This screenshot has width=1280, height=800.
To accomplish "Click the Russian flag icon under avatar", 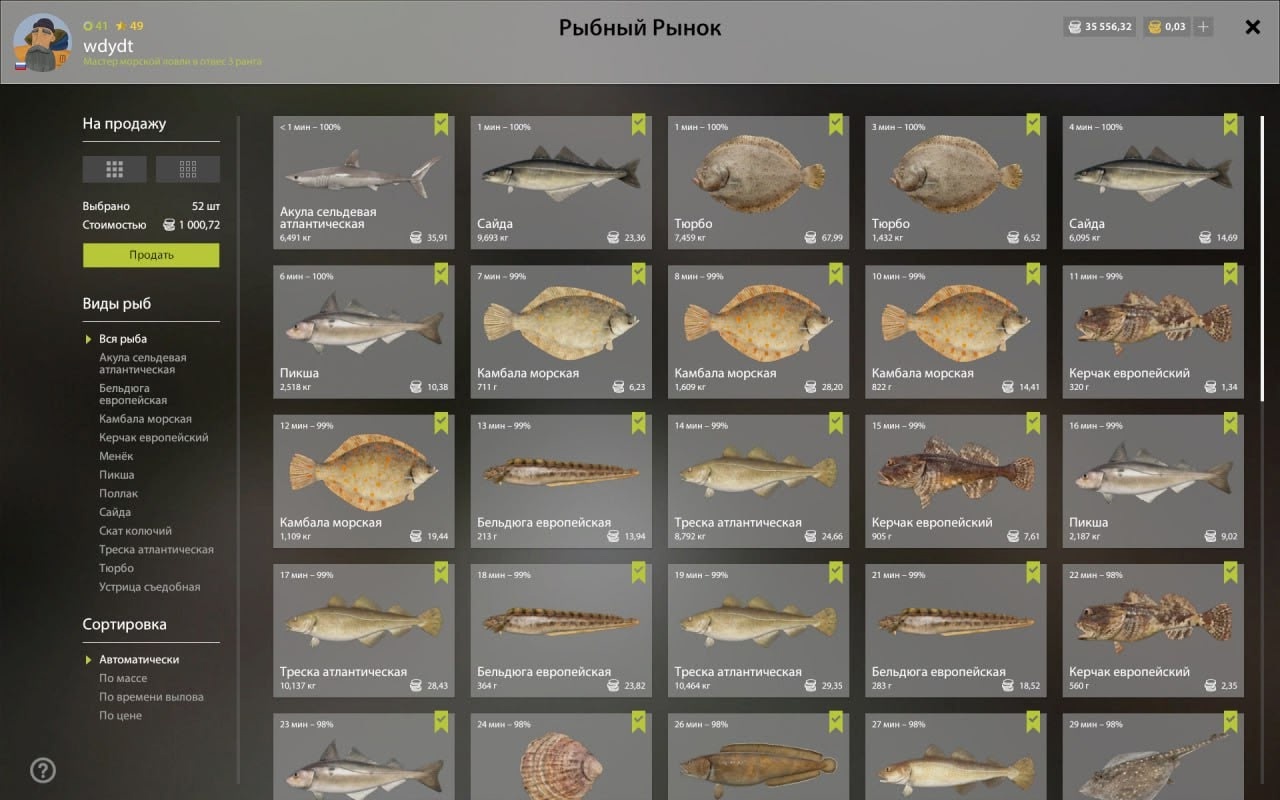I will (19, 65).
